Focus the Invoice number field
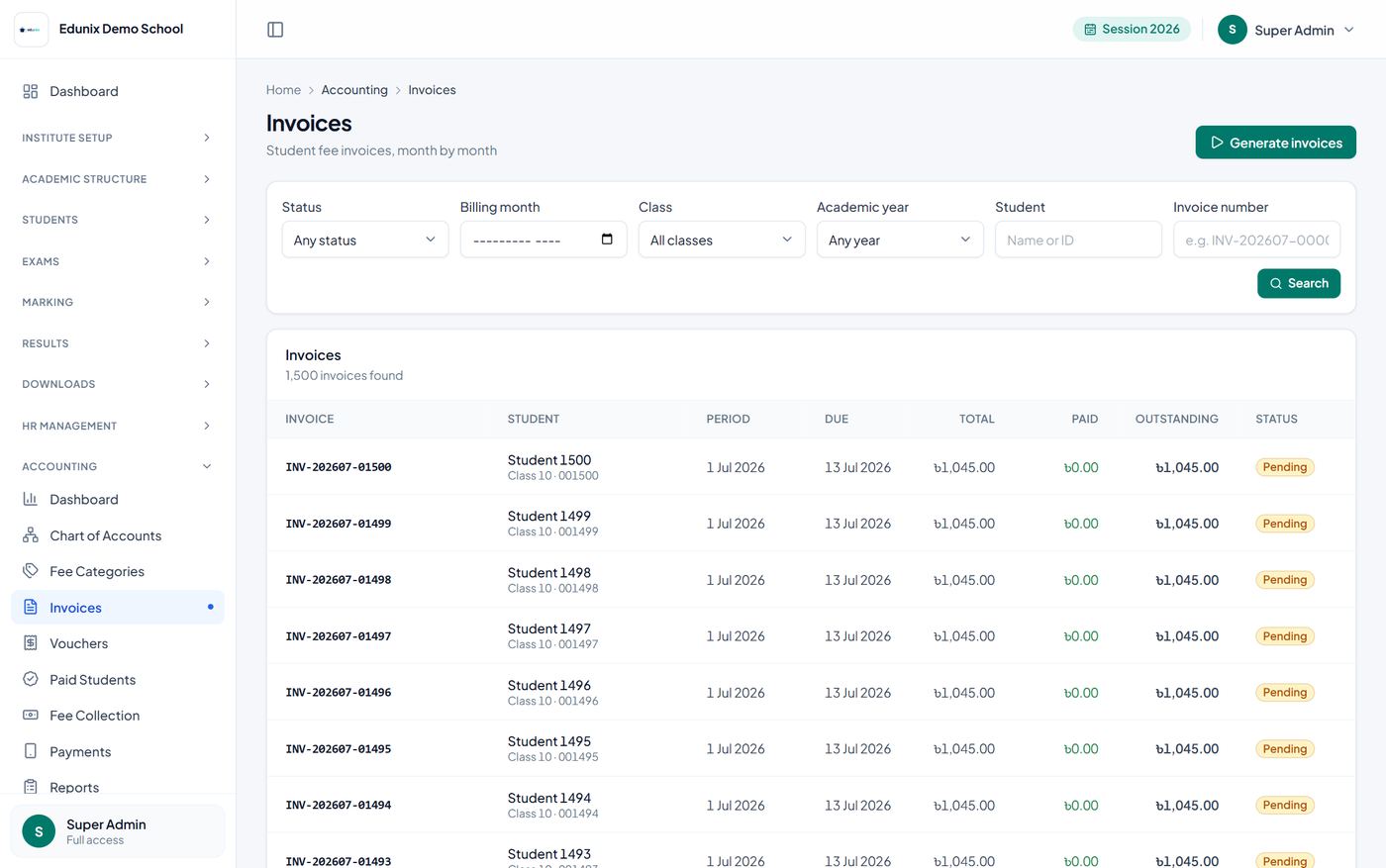Viewport: 1386px width, 868px height. (1256, 240)
